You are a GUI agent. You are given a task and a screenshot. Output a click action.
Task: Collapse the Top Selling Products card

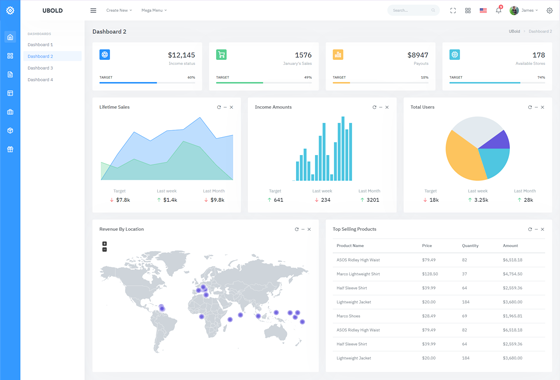click(x=536, y=229)
